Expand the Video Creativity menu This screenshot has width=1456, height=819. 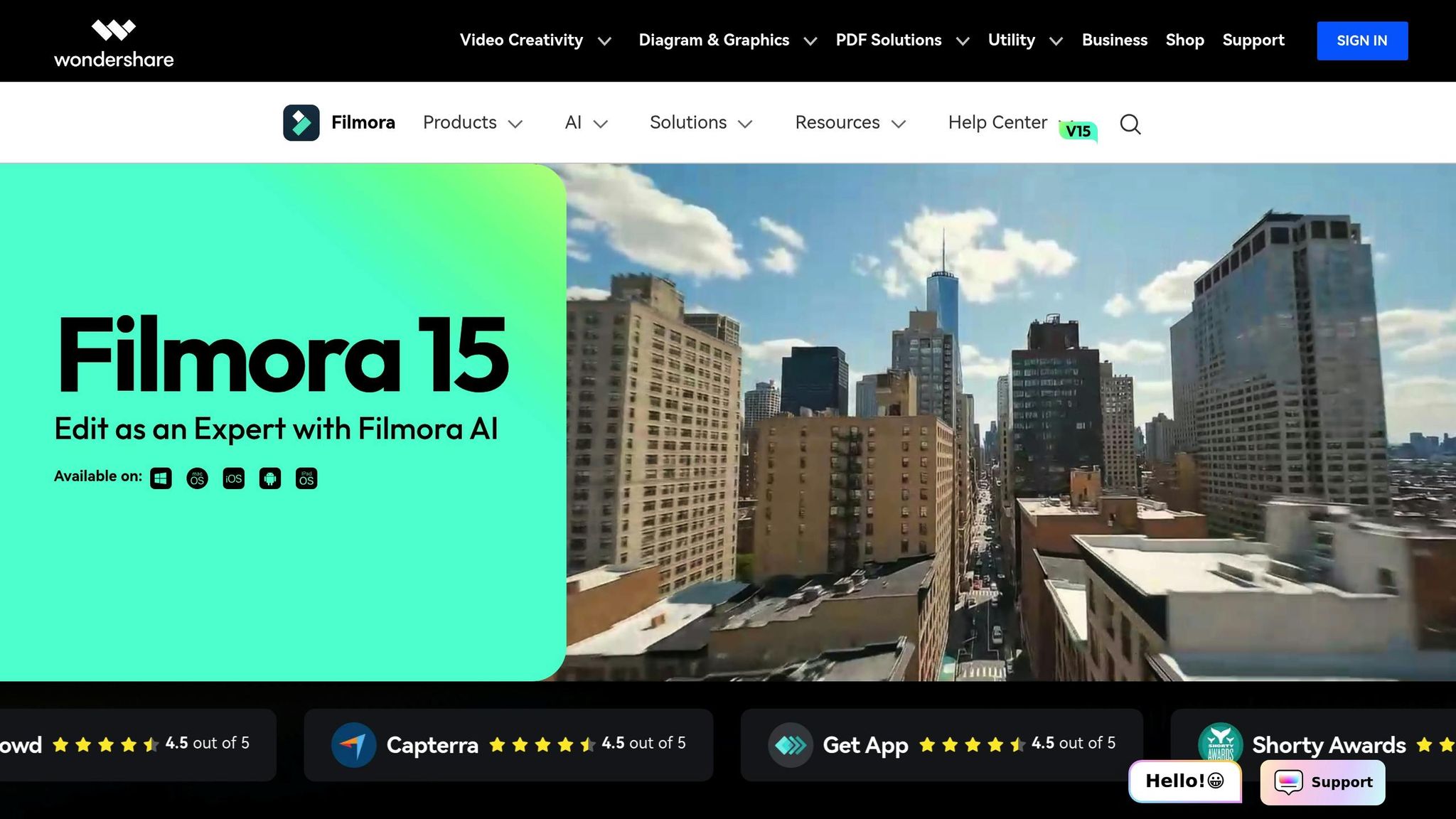tap(535, 41)
